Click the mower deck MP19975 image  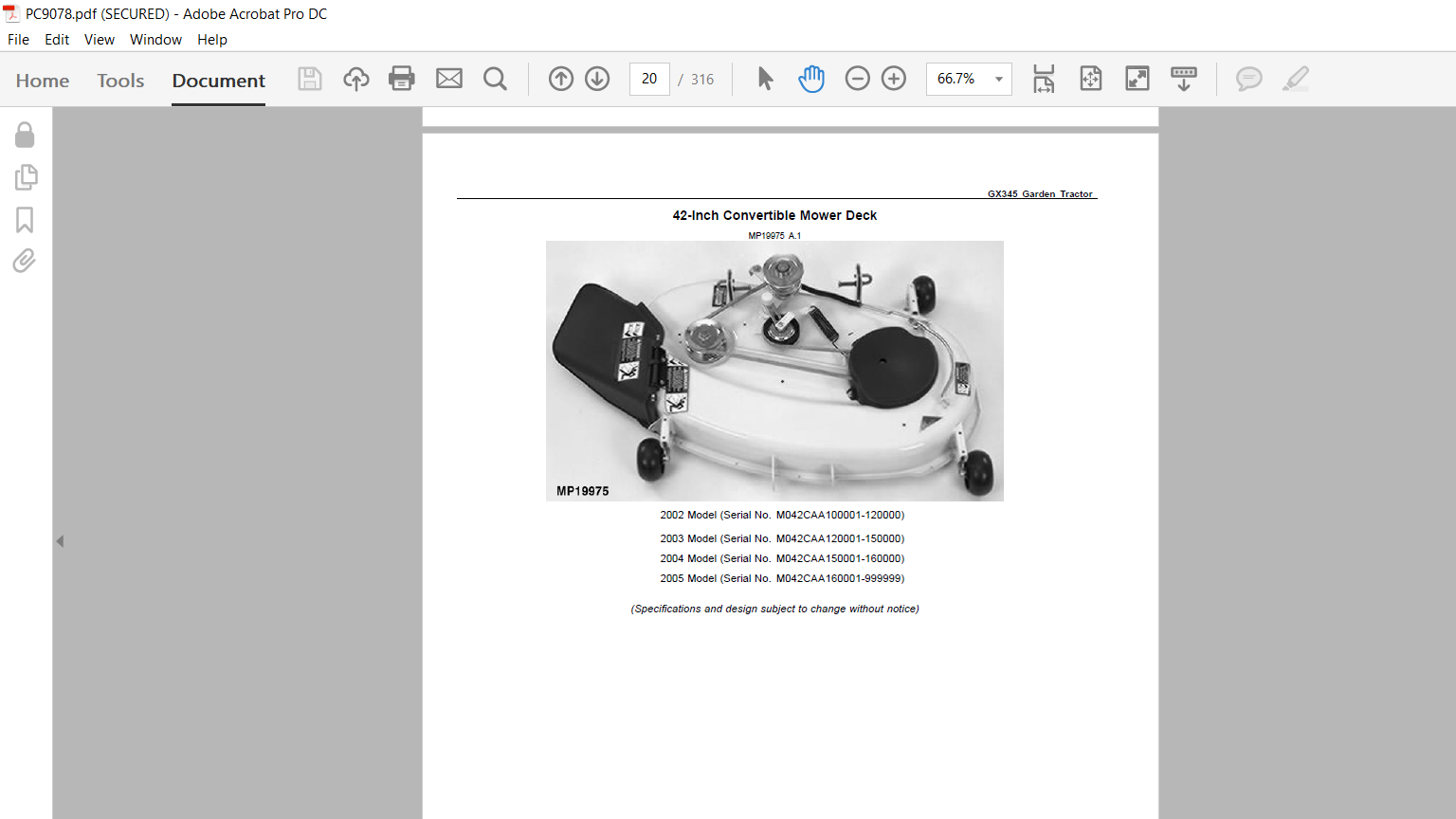click(x=774, y=371)
